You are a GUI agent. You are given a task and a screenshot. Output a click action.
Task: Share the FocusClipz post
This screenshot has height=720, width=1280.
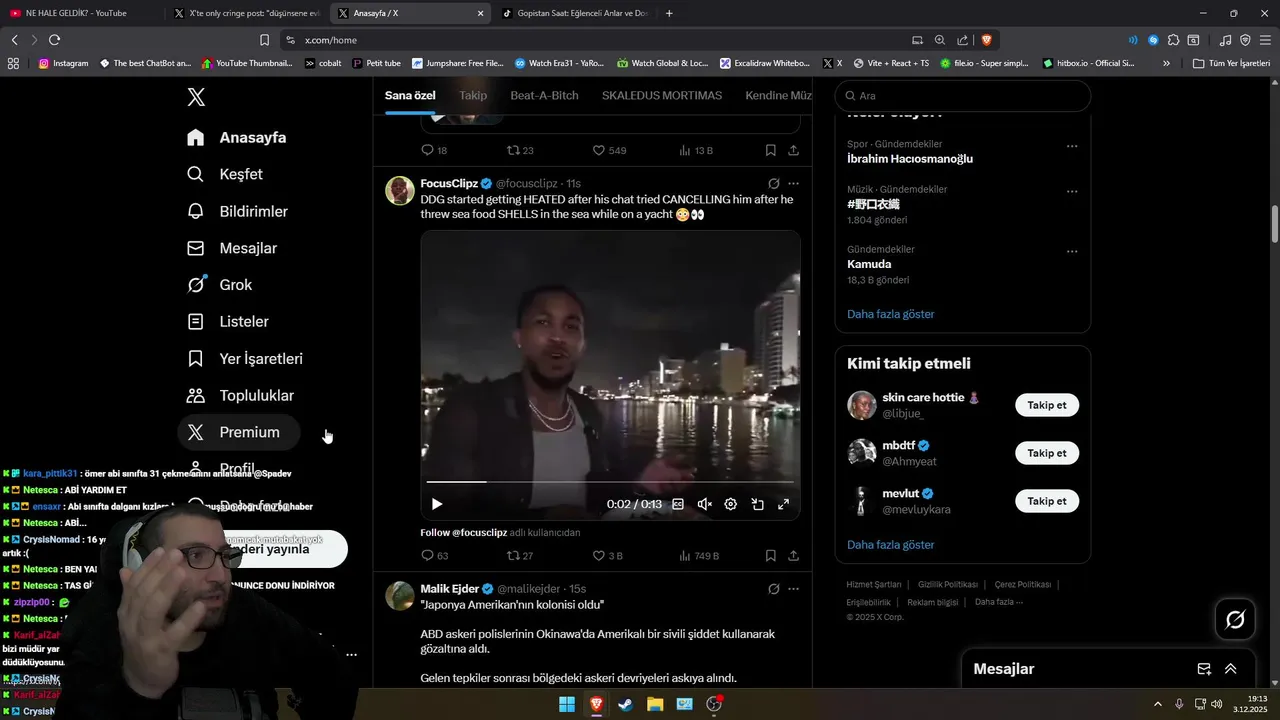[793, 555]
